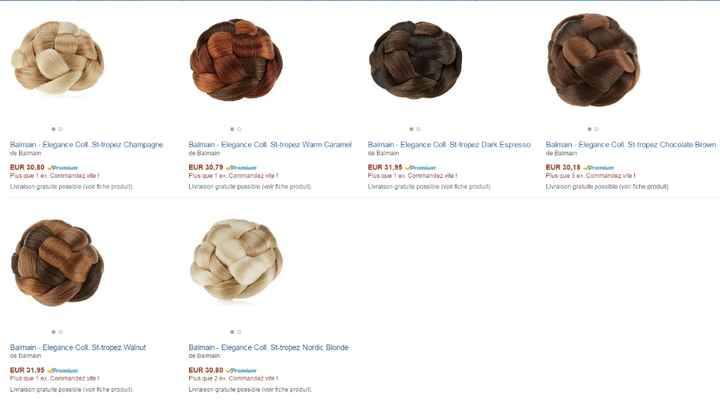Click the St-tropez Dark Espresso product title
Viewport: 720px width, 400px height.
(449, 145)
